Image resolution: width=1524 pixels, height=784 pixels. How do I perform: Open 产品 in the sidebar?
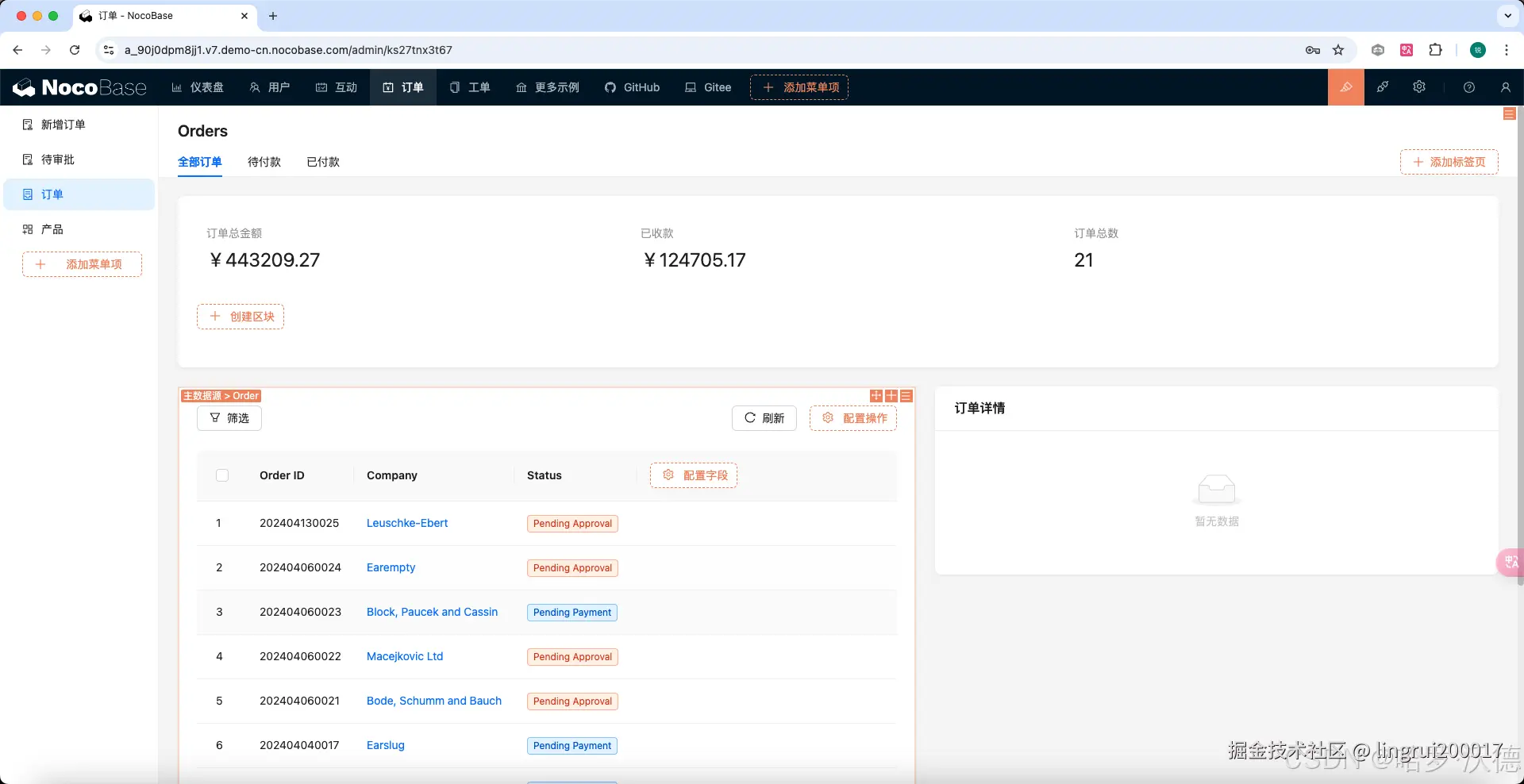[x=79, y=229]
